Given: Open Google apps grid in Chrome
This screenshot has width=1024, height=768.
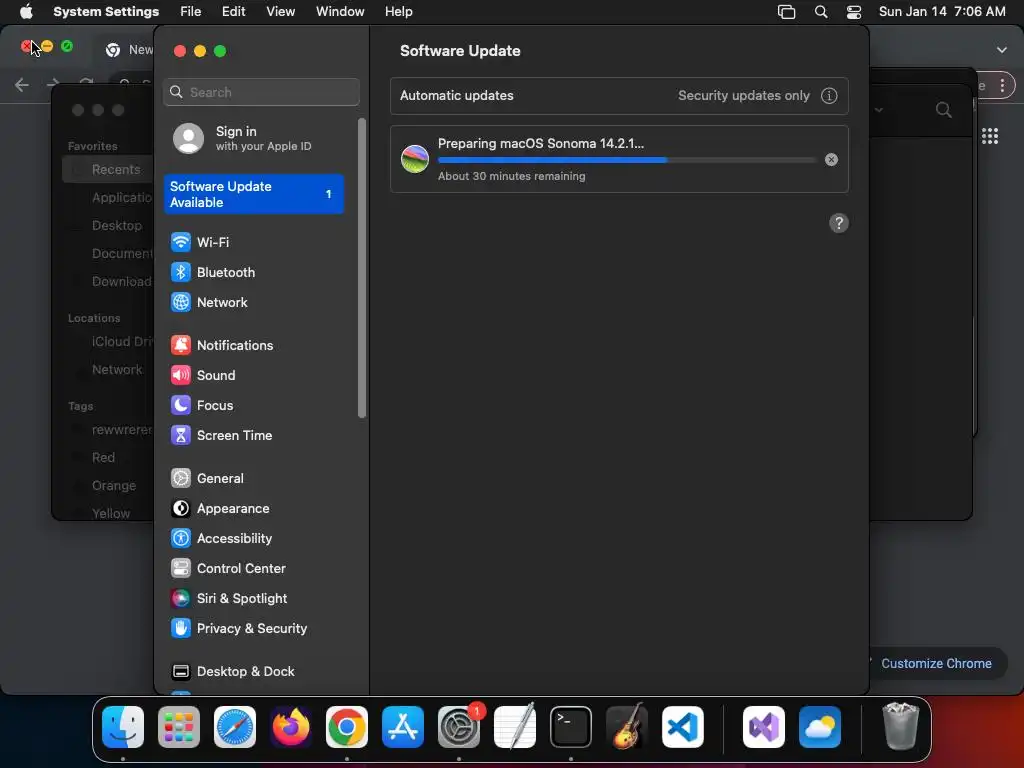Looking at the screenshot, I should click(990, 136).
